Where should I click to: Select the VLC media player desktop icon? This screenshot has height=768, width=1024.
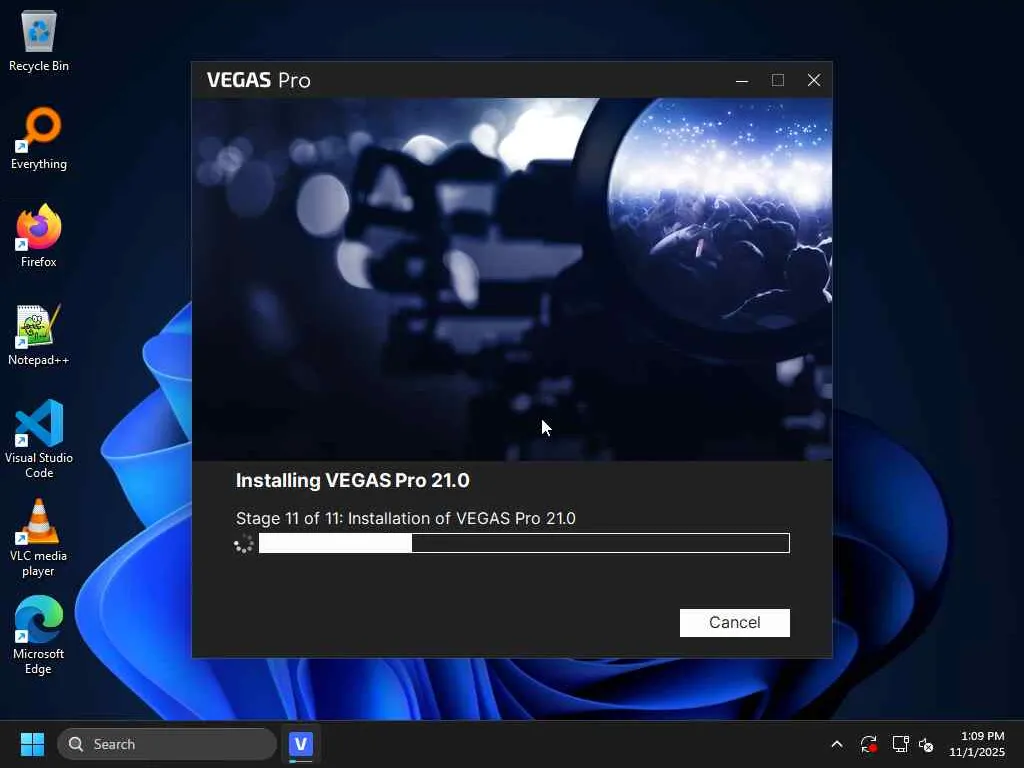(39, 537)
